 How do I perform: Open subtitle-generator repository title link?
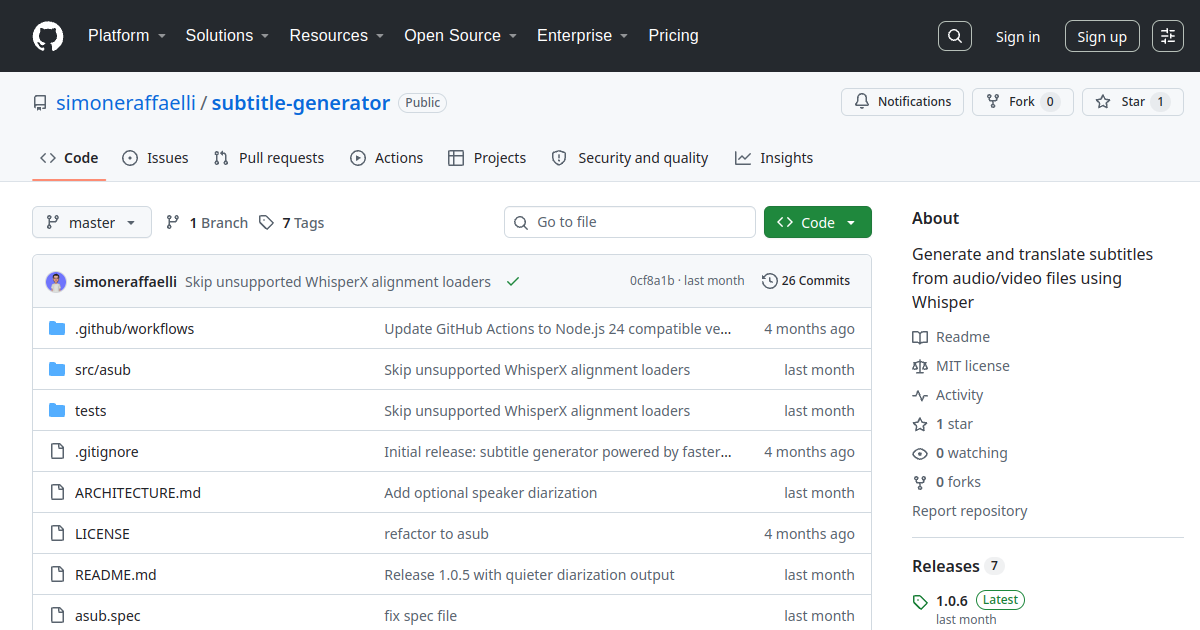coord(301,102)
